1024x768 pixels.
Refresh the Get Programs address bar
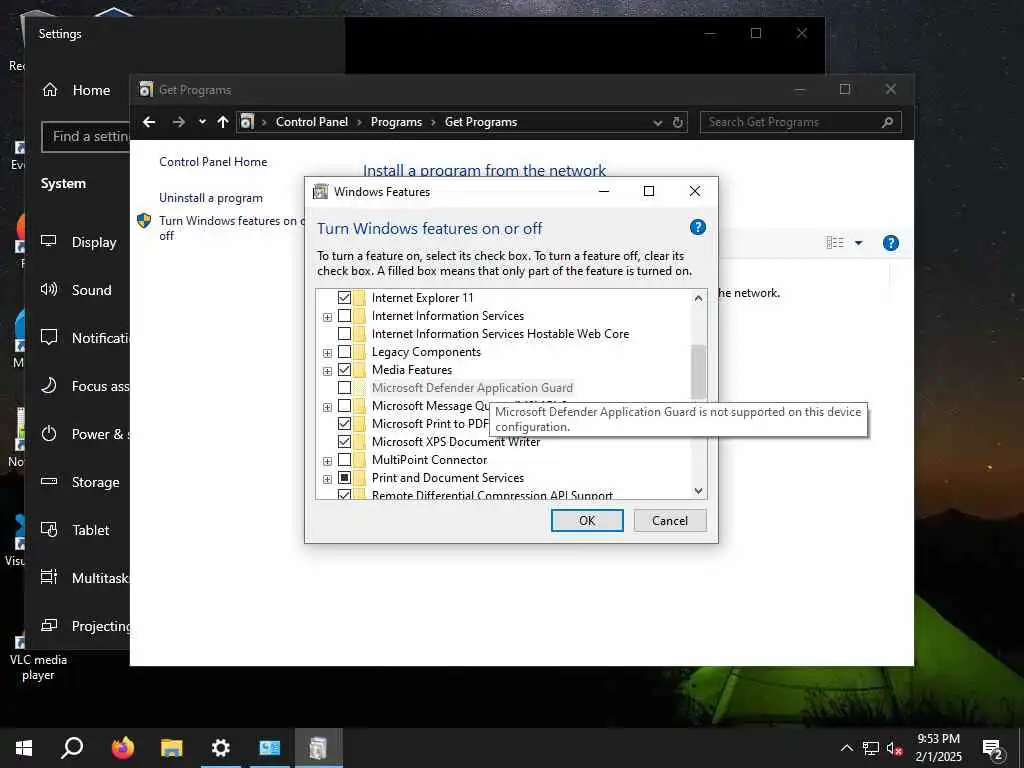pos(678,122)
